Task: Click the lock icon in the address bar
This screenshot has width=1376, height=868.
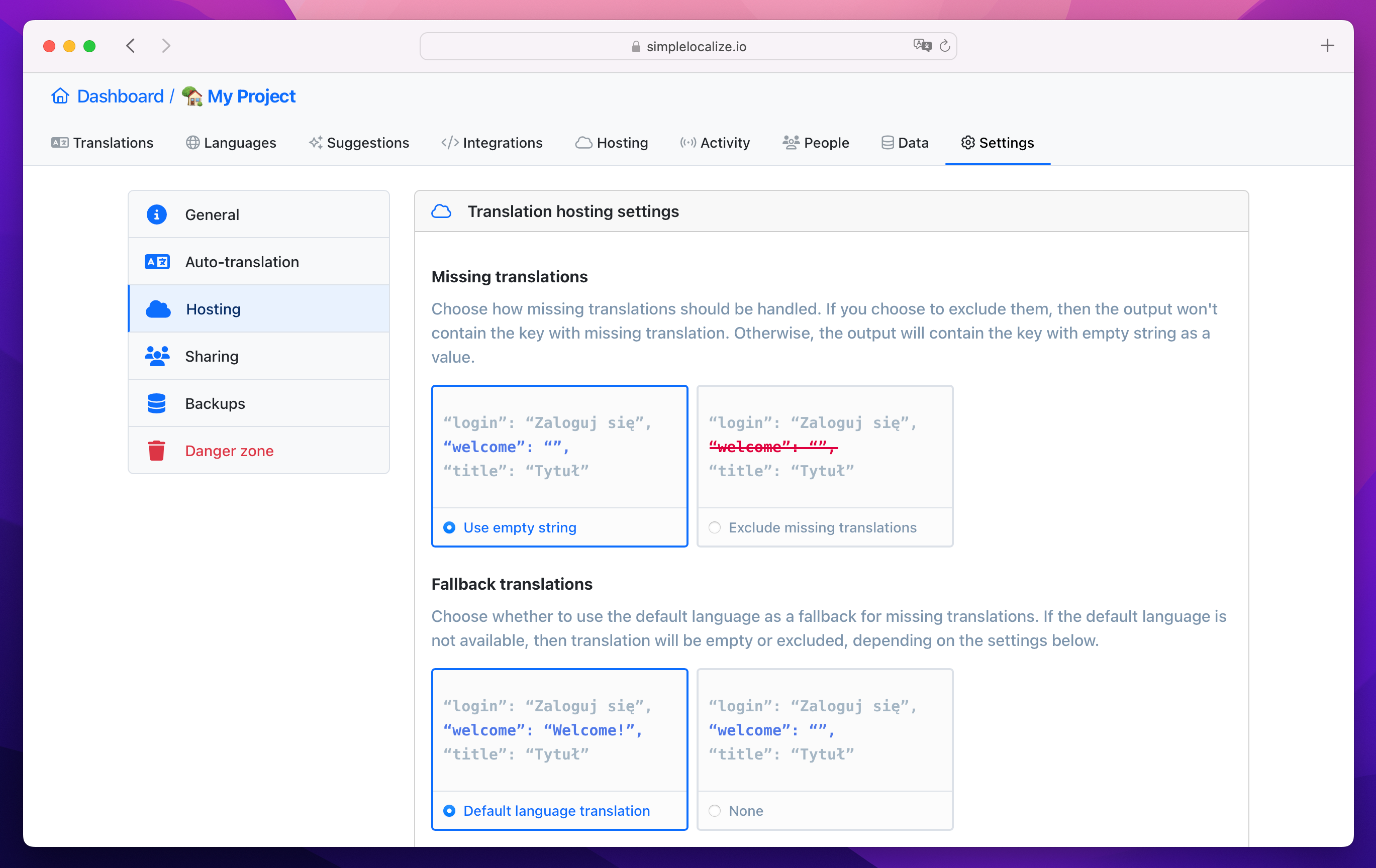Action: pyautogui.click(x=636, y=46)
